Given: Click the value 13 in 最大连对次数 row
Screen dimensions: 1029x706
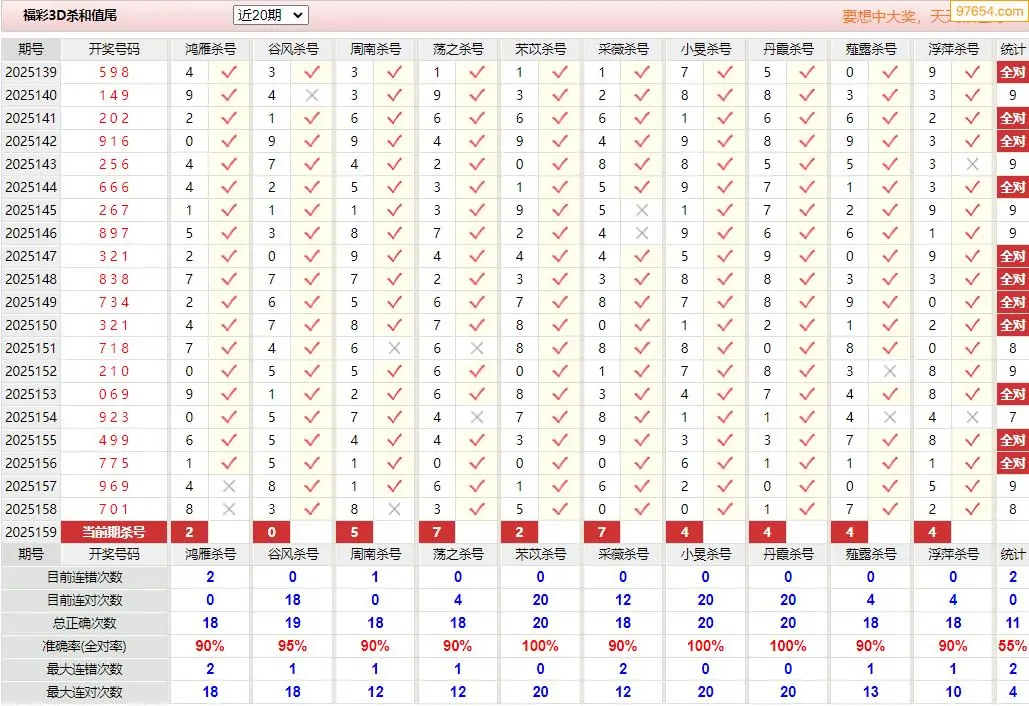Looking at the screenshot, I should coord(870,692).
